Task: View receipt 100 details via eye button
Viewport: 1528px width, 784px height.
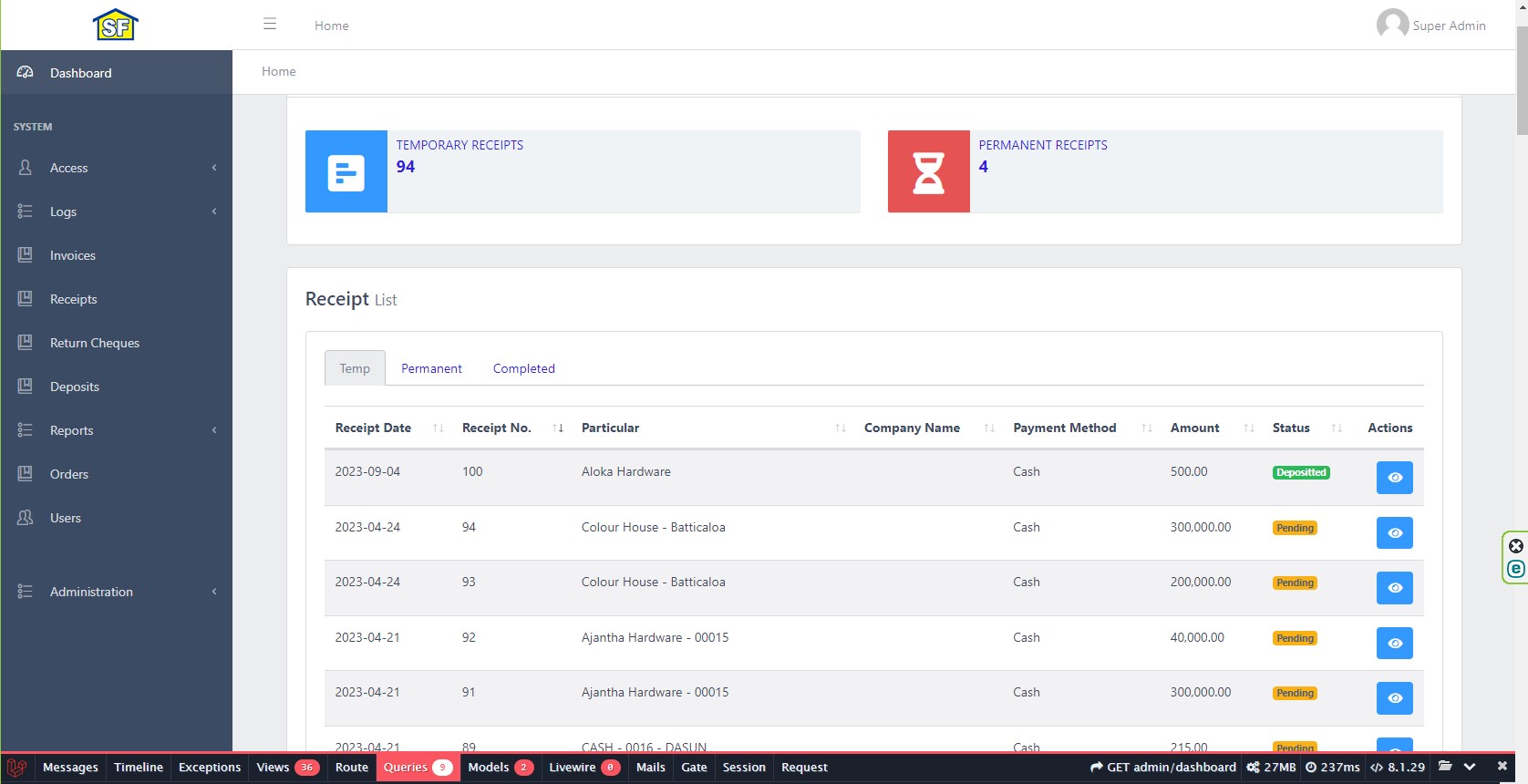Action: coord(1394,478)
